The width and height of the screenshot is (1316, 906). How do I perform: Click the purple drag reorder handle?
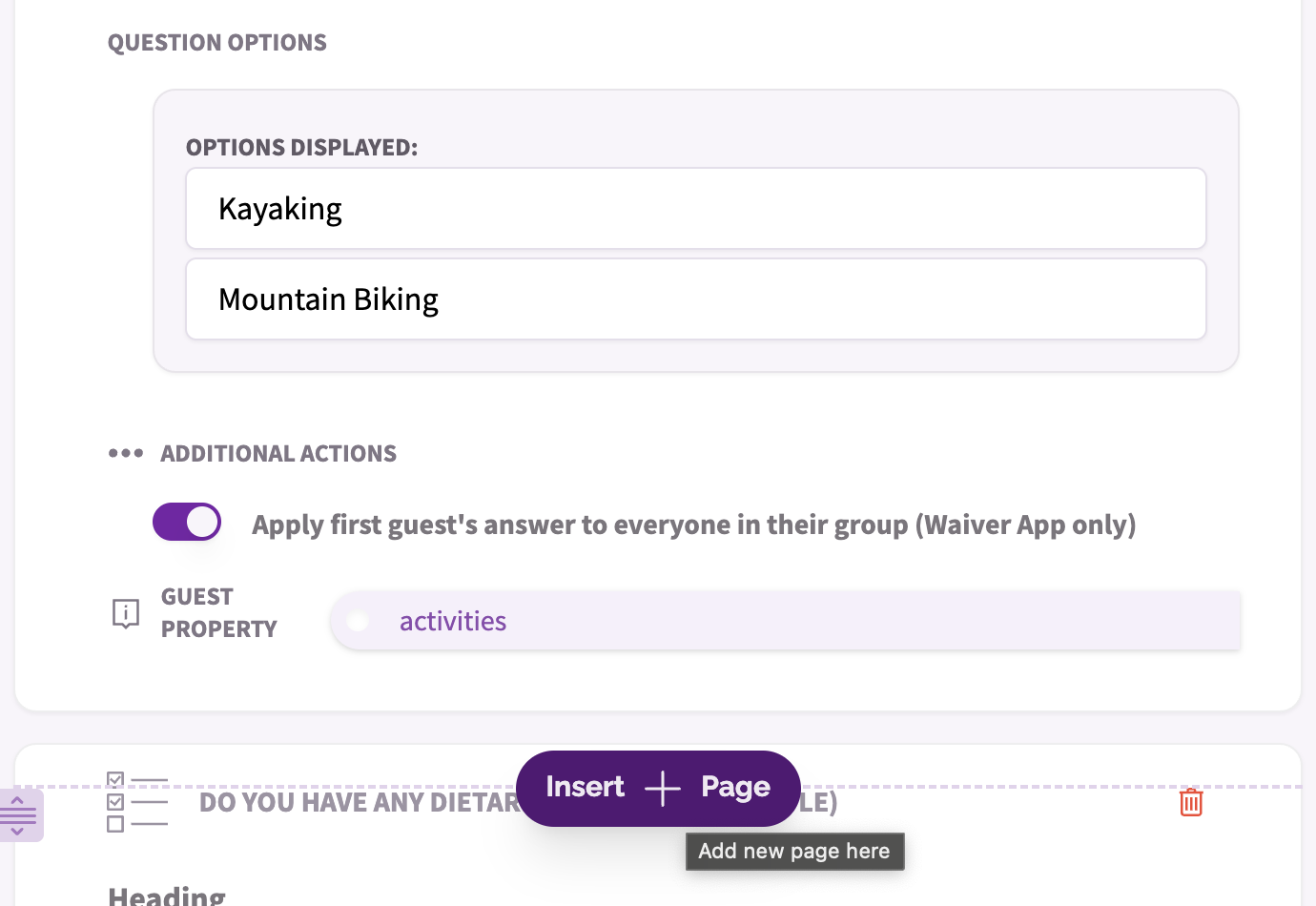[x=19, y=814]
